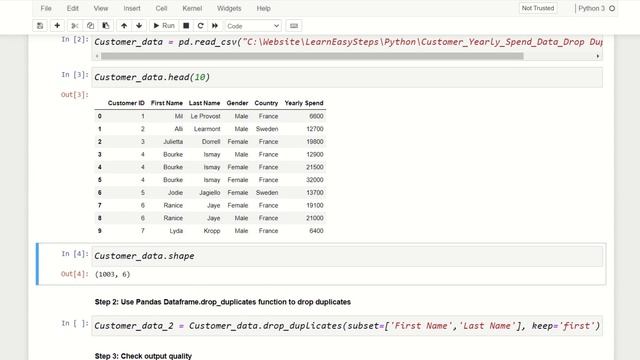This screenshot has height=360, width=640.
Task: Open the View menu
Action: point(101,8)
